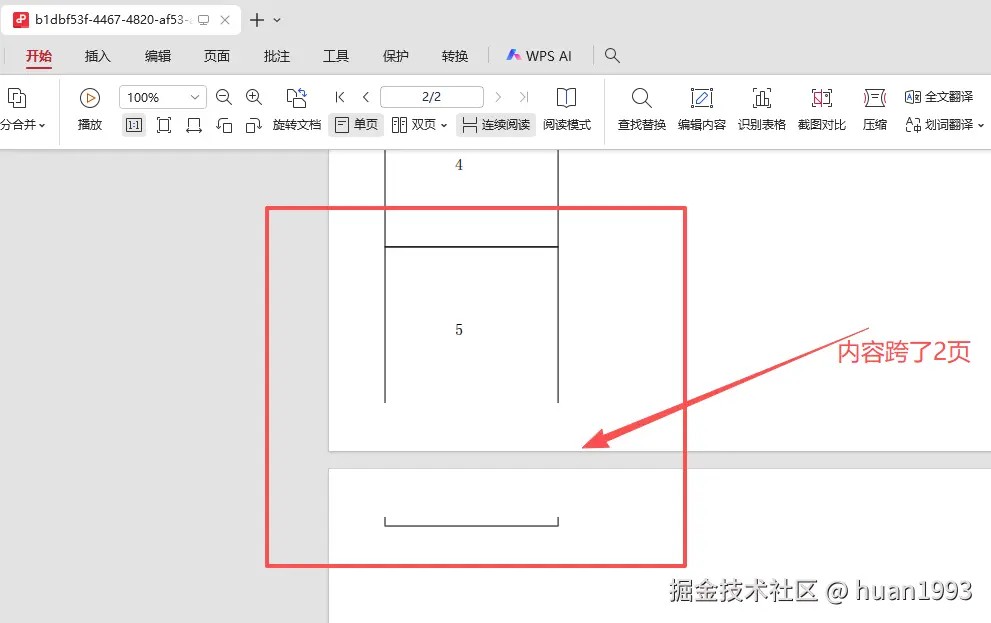Switch to the 编辑 tab
991x623 pixels.
(x=157, y=56)
